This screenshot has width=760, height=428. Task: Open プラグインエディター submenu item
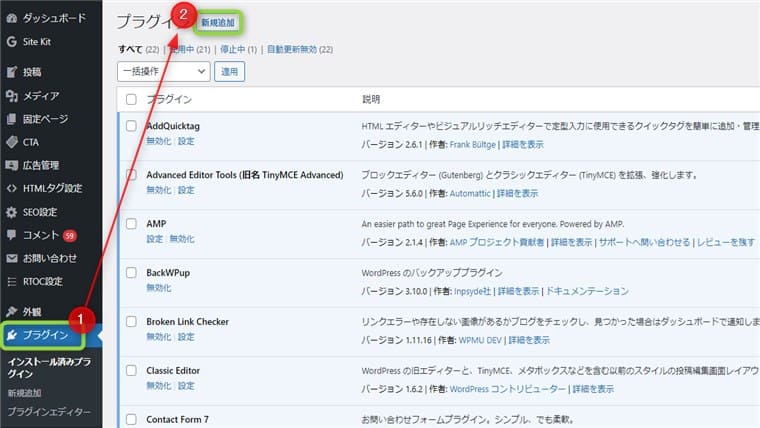pos(48,412)
